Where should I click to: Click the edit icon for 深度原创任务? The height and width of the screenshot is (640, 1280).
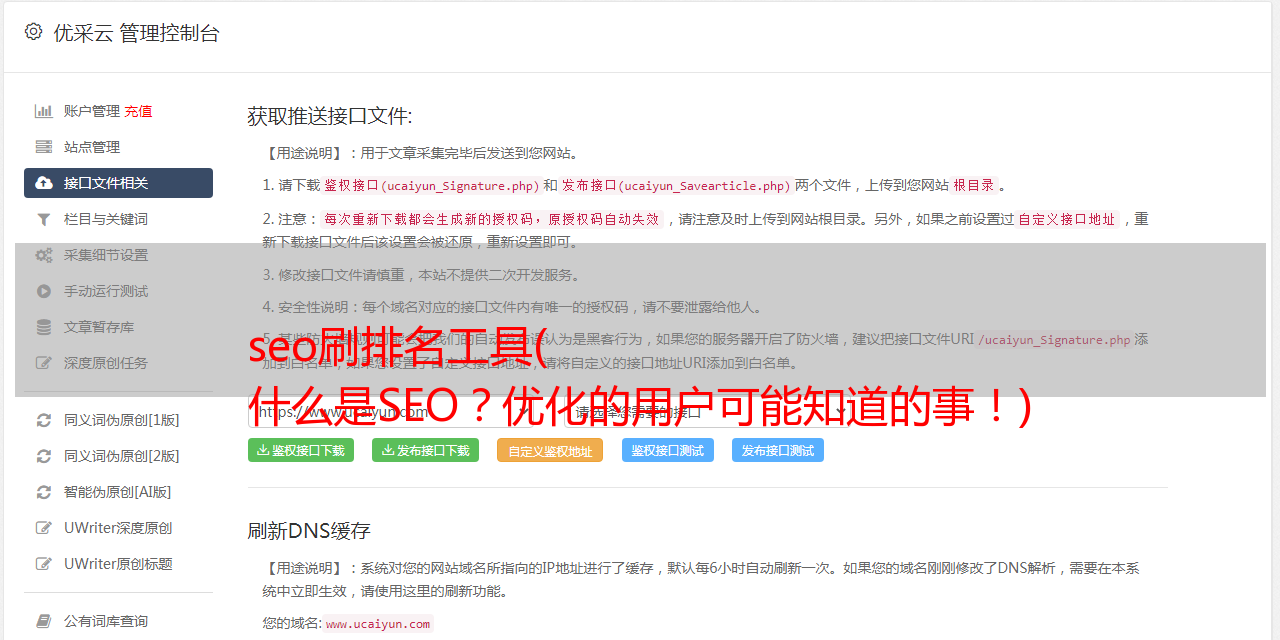[44, 363]
